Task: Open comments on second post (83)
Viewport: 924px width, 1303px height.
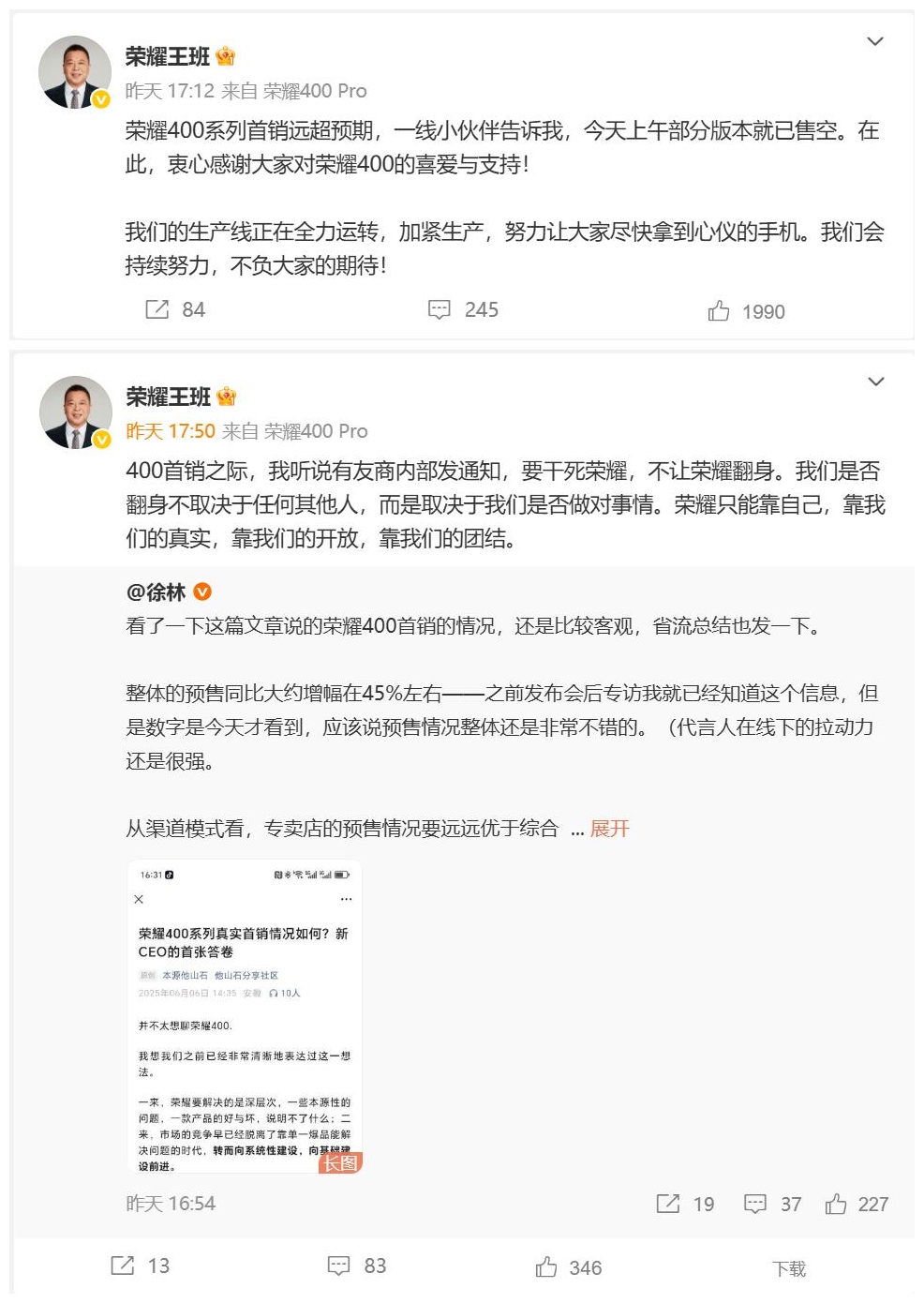Action: pos(338,1266)
